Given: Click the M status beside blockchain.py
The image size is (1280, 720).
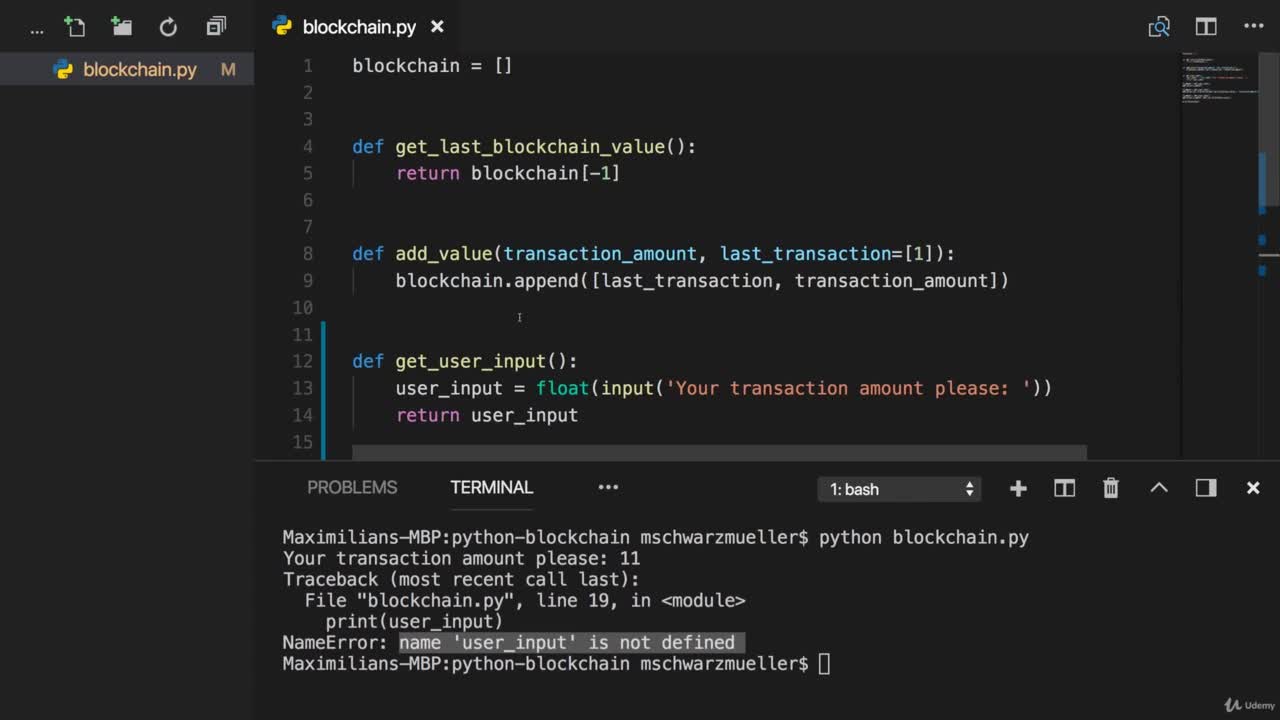Looking at the screenshot, I should point(228,70).
